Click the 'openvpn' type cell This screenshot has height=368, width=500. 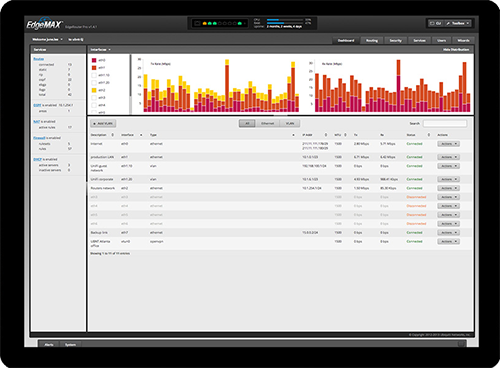coord(157,241)
